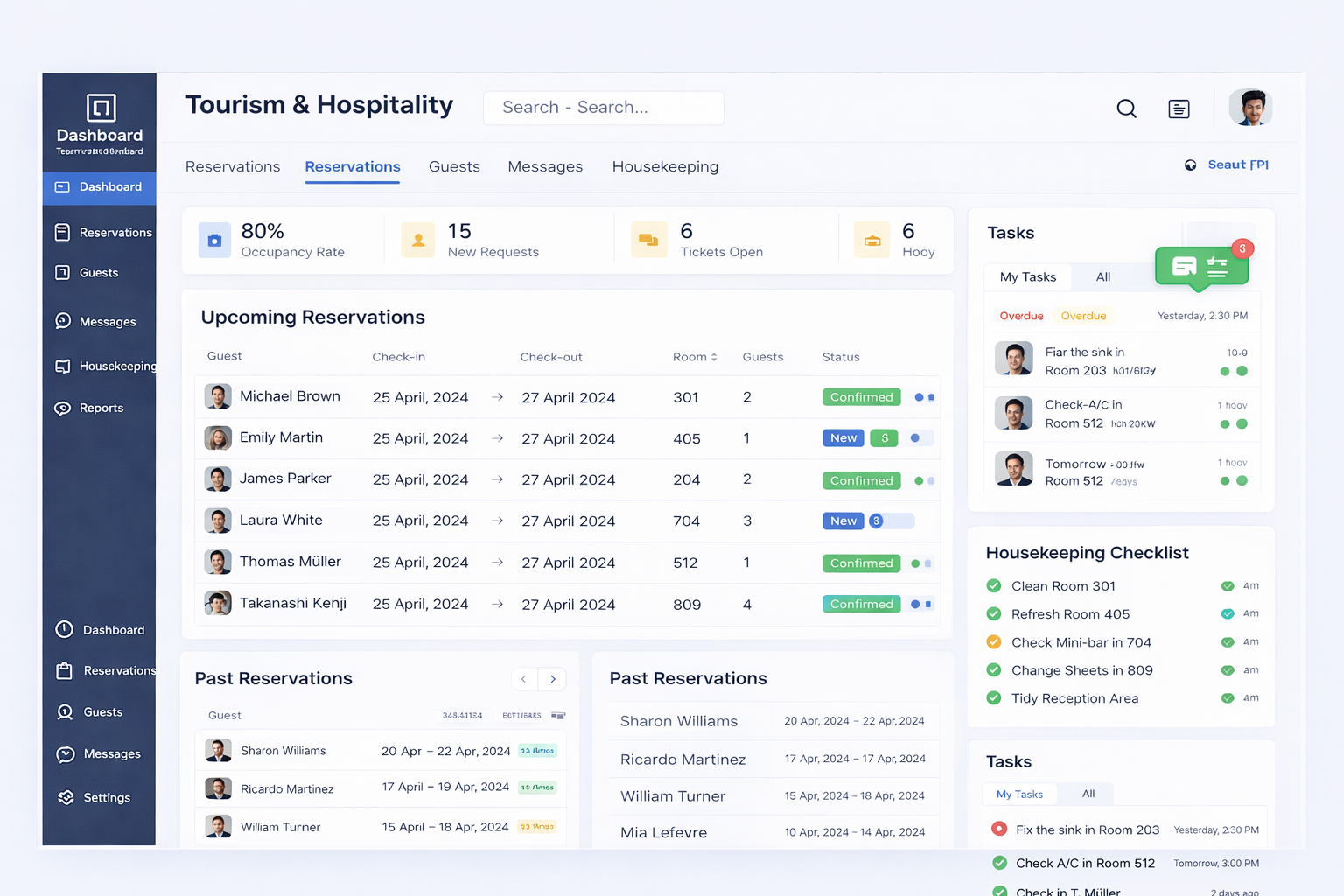Open search using the magnifier icon
1344x896 pixels.
(x=1126, y=108)
